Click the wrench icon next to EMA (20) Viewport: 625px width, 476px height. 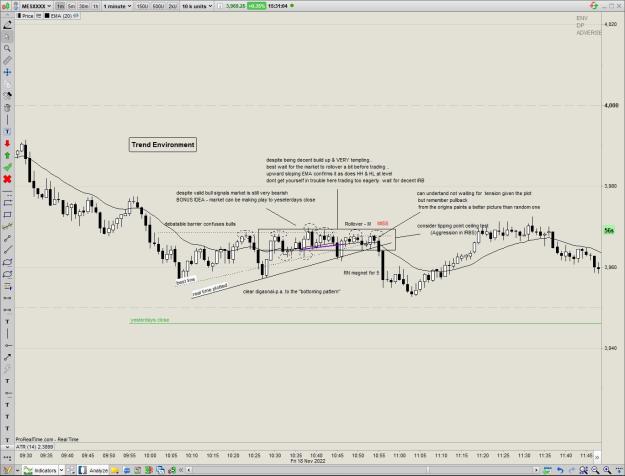coord(76,16)
